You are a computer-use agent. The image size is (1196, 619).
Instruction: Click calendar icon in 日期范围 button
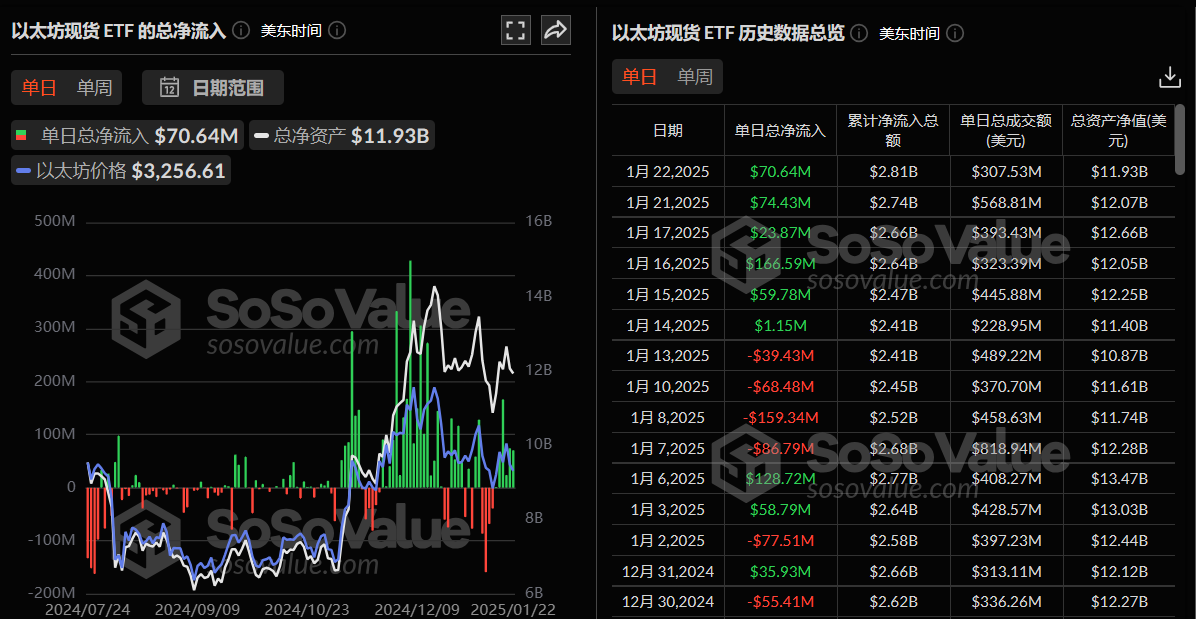(169, 88)
